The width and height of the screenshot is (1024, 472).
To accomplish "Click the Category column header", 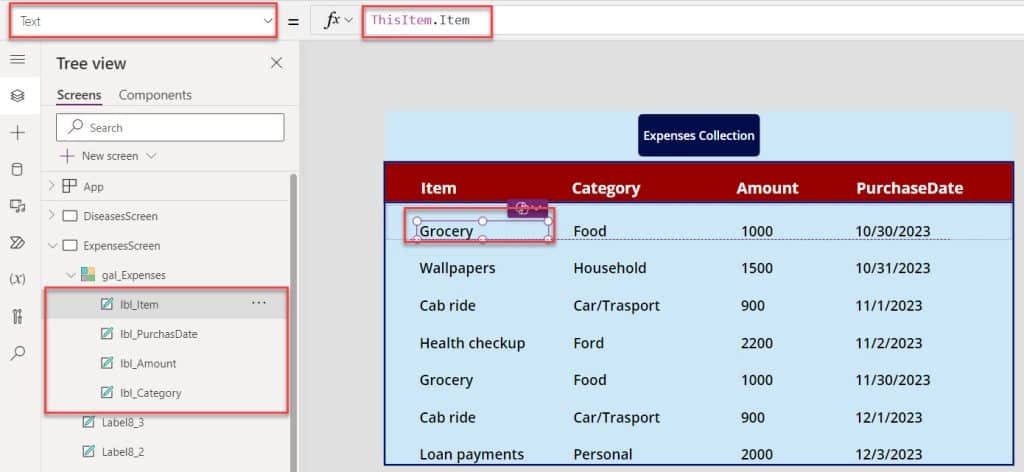I will (x=606, y=188).
